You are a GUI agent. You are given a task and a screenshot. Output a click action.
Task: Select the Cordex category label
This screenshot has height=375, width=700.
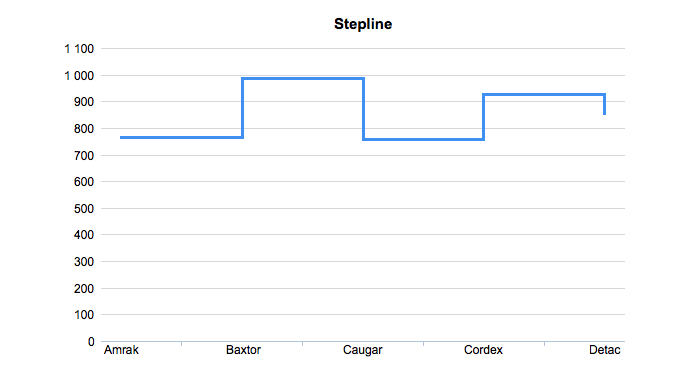[x=483, y=350]
